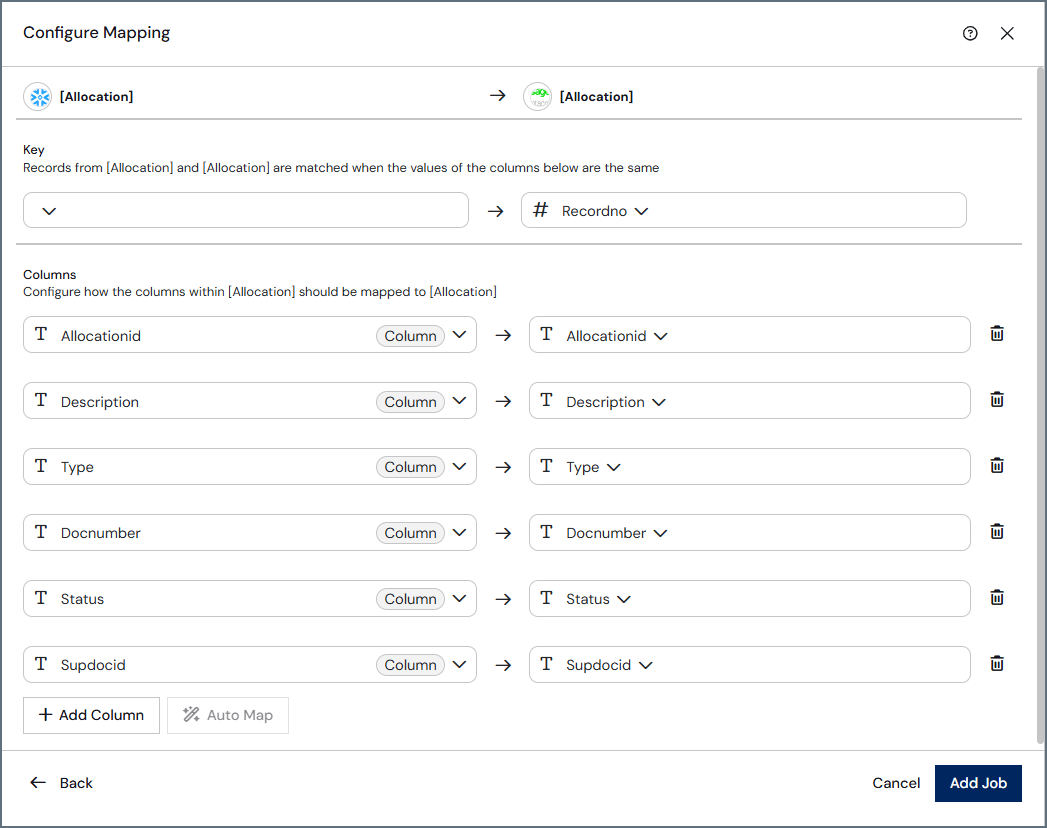The image size is (1047, 828).
Task: Click Column badge in Status row
Action: tap(410, 599)
